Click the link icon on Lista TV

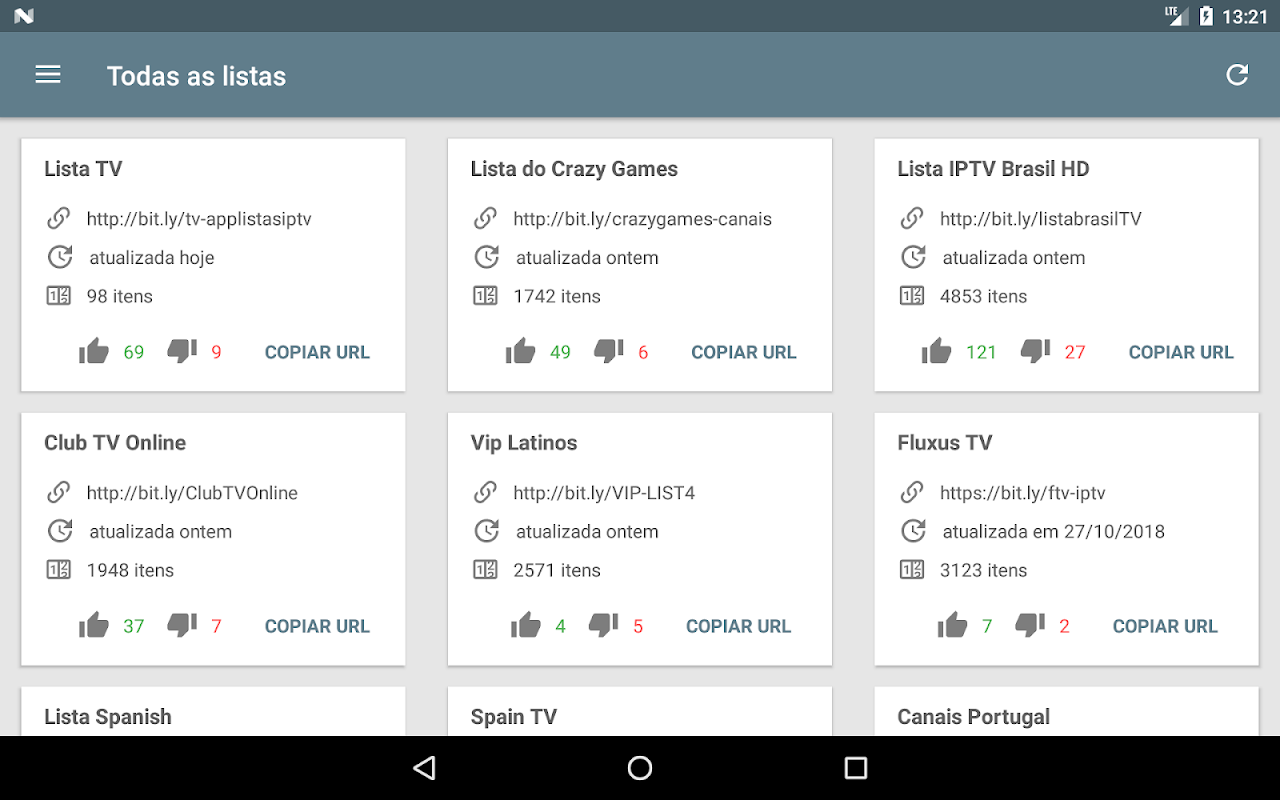[59, 218]
